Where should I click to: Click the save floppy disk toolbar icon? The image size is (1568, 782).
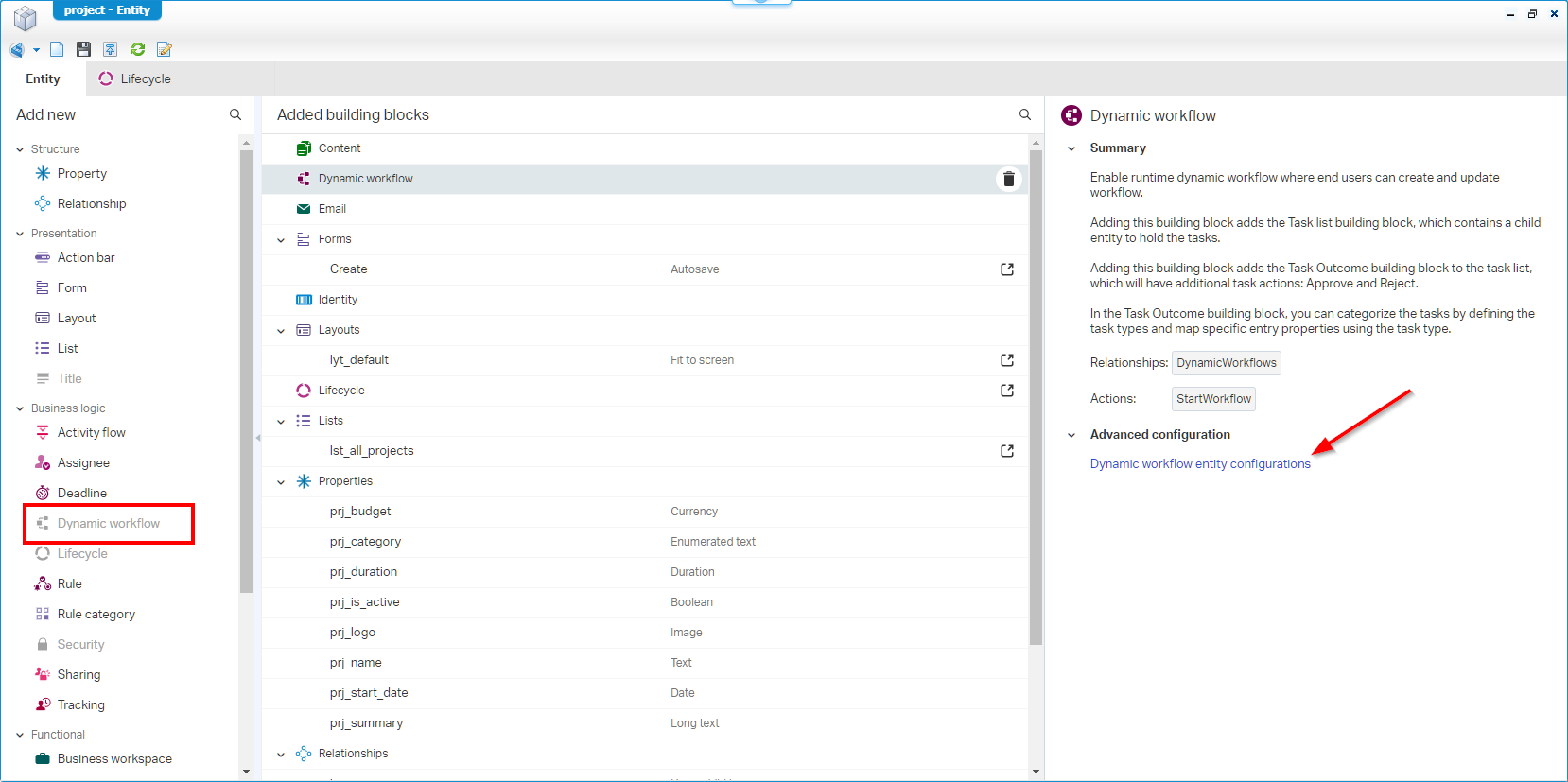(x=83, y=49)
